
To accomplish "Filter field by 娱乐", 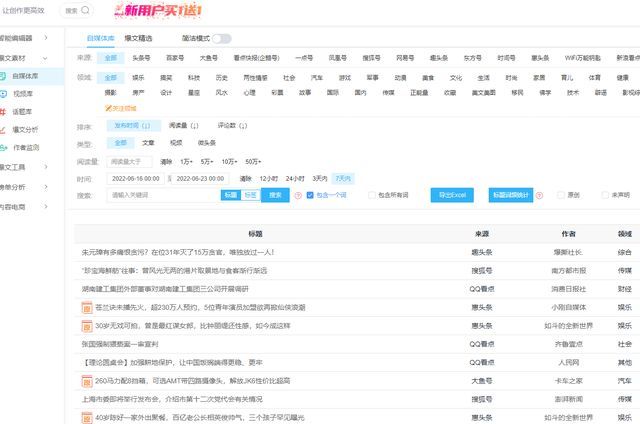I will tap(138, 78).
